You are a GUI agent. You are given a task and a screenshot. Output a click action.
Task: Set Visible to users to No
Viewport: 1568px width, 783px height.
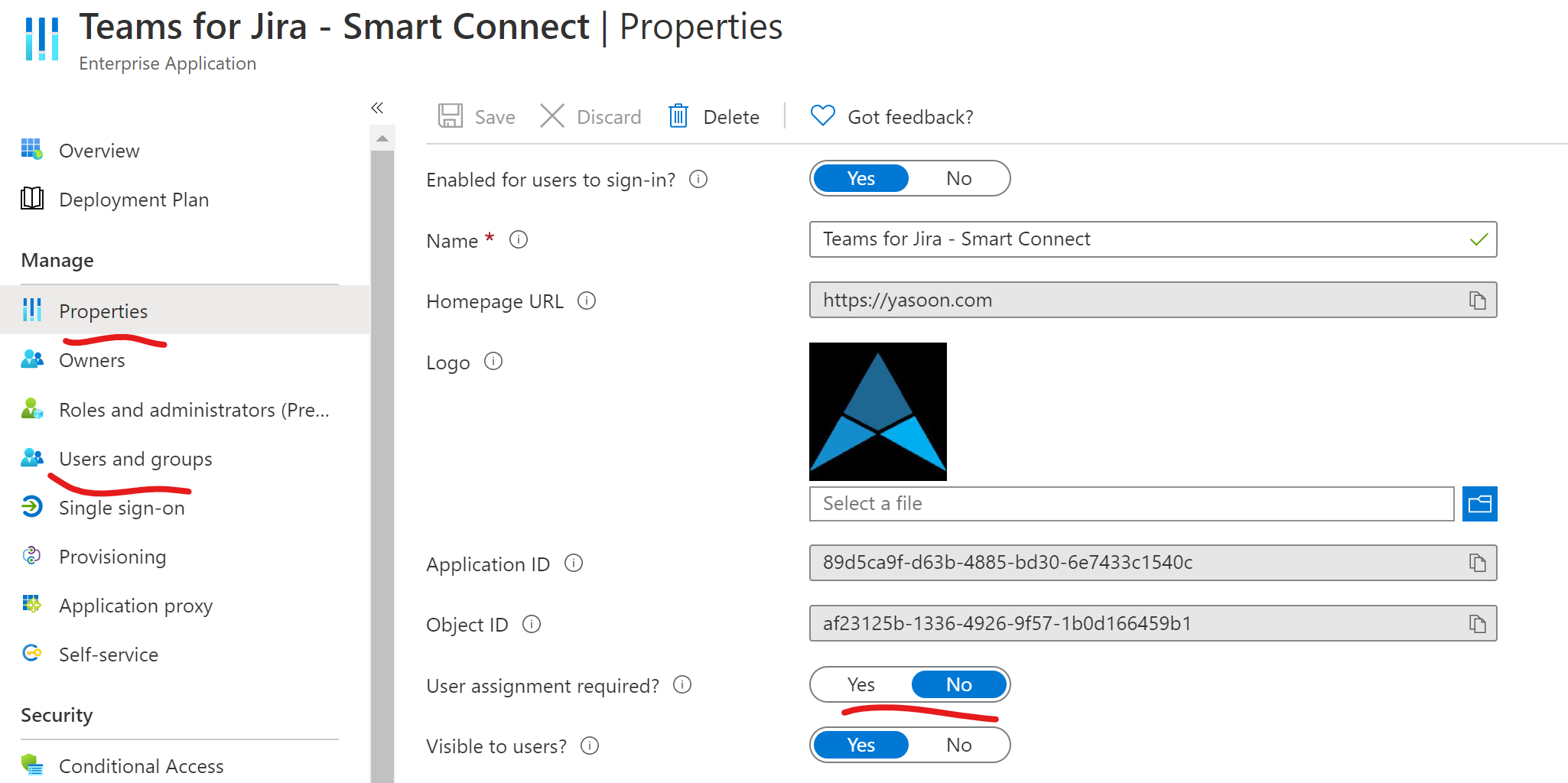tap(958, 746)
